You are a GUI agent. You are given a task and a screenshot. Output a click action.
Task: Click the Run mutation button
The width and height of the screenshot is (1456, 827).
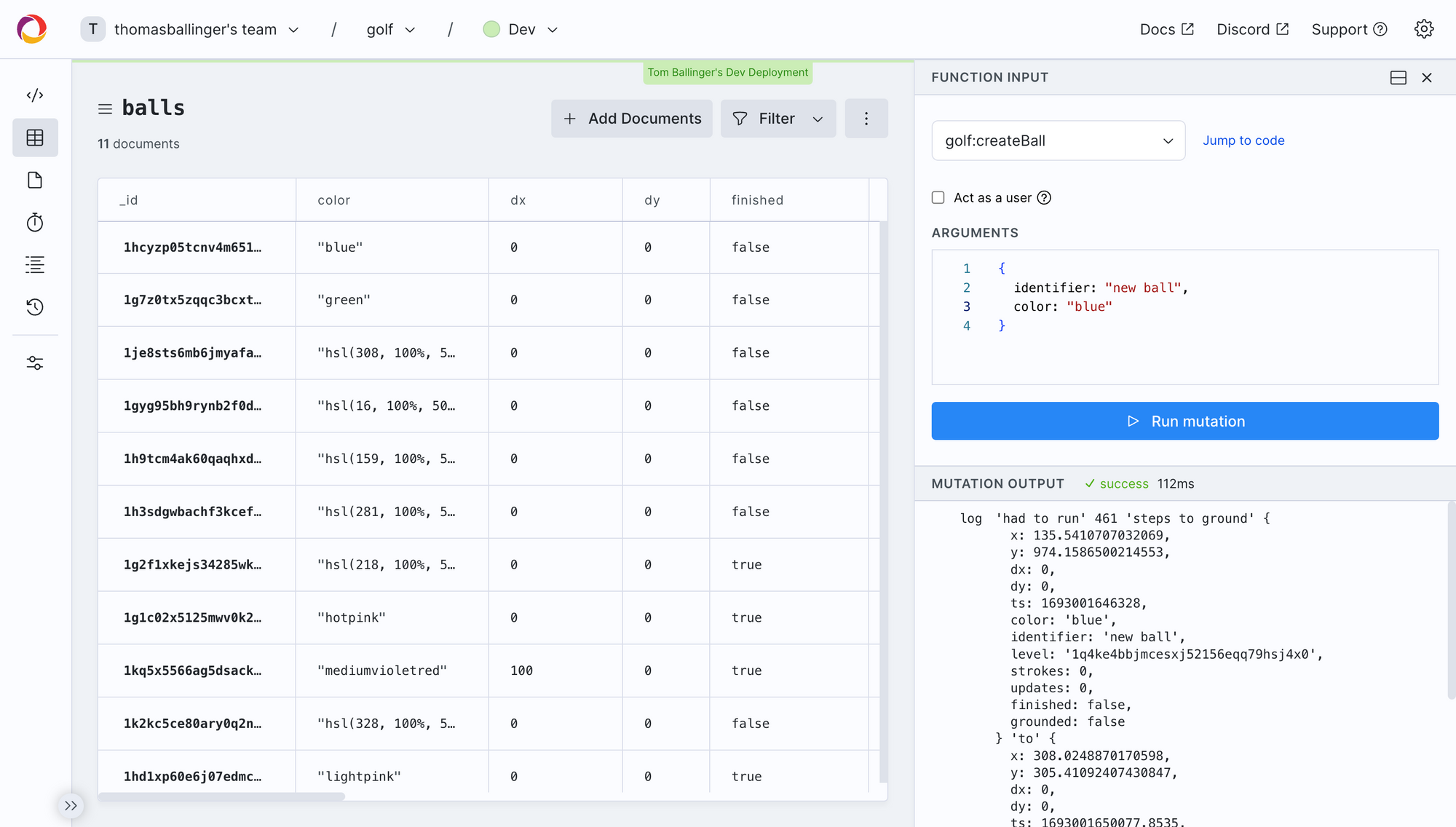[1184, 421]
